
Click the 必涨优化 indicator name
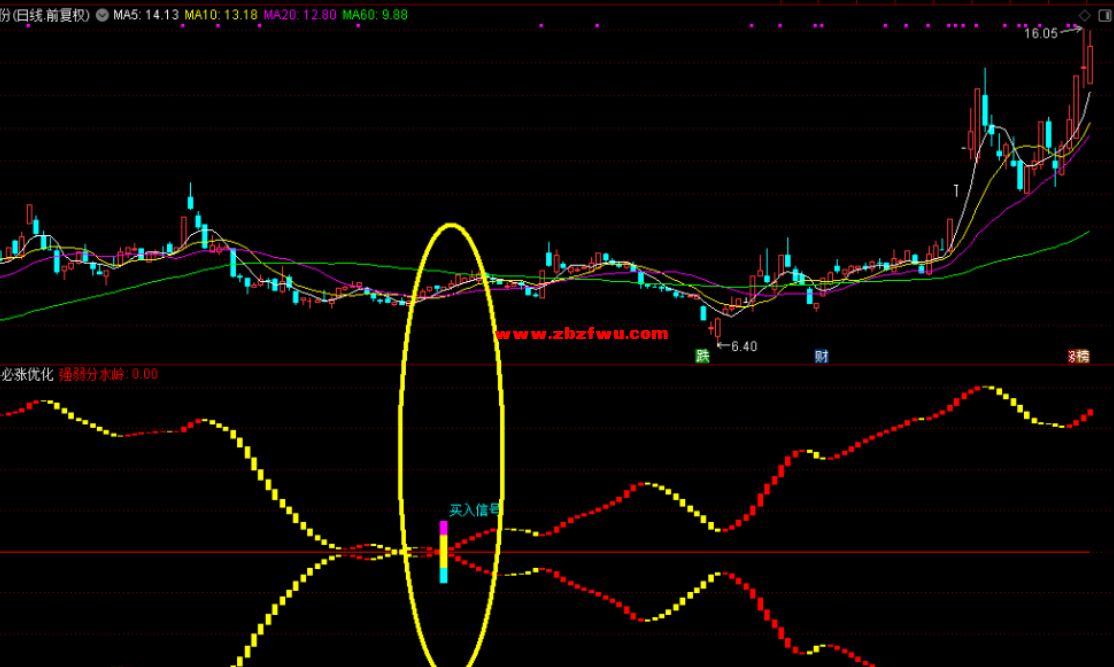coord(27,374)
